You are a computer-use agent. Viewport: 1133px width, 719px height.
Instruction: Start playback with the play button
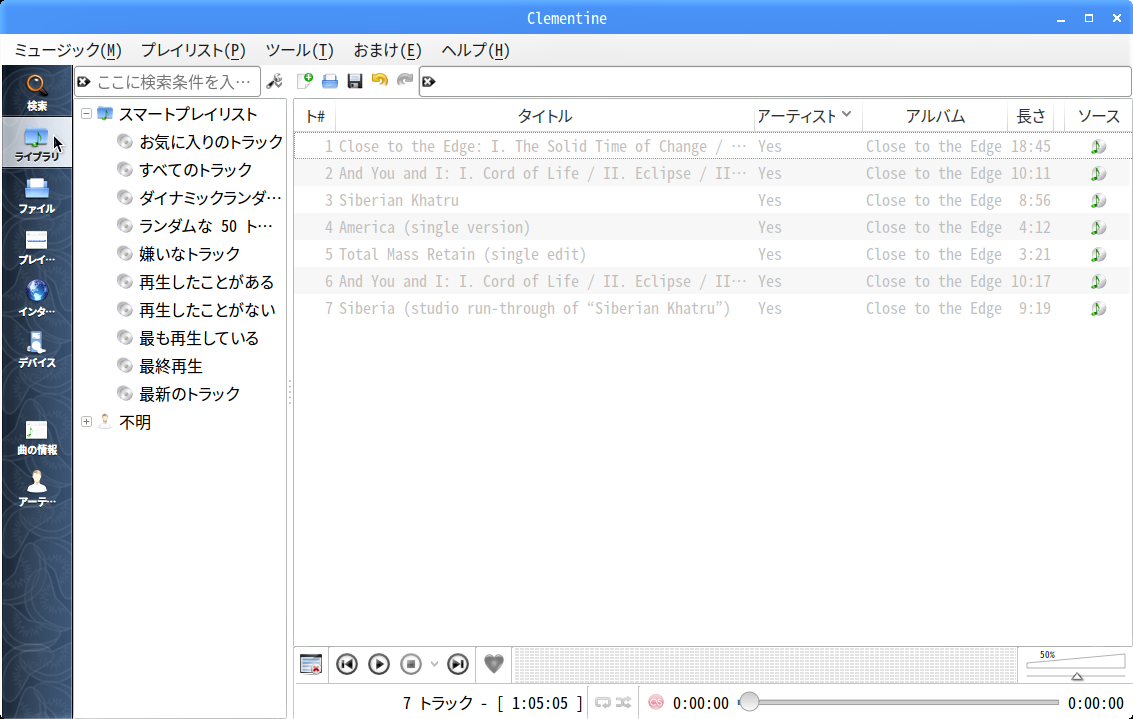(x=379, y=664)
